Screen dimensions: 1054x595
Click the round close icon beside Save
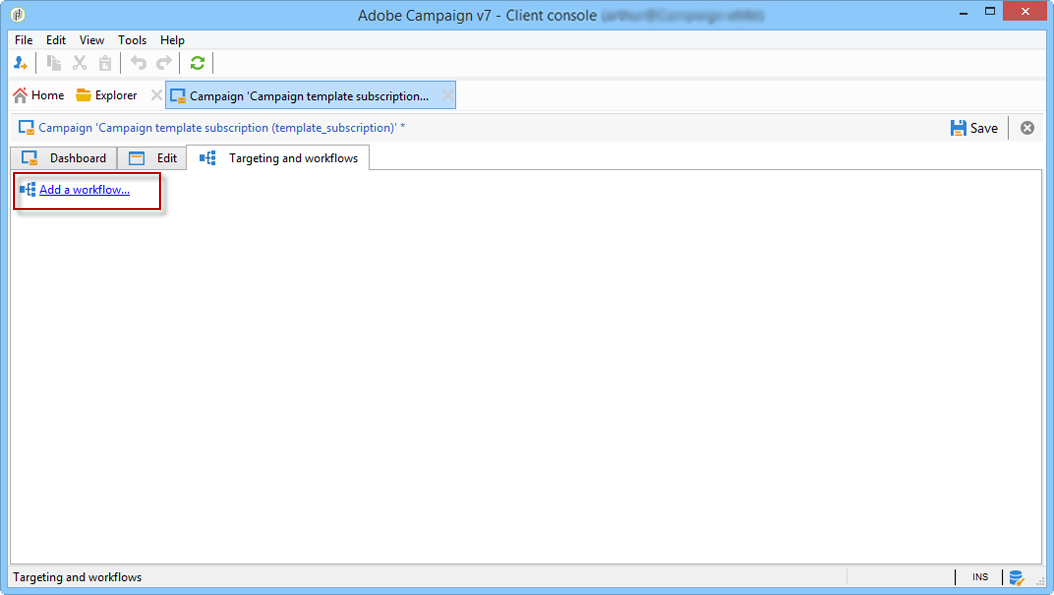pos(1027,128)
